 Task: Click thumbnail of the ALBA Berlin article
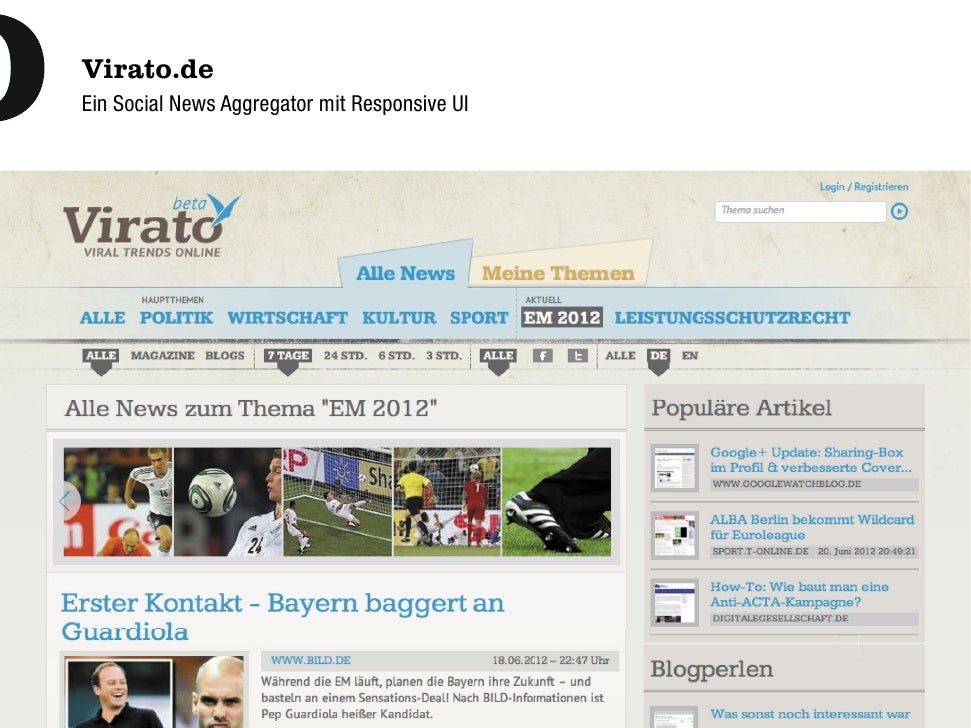(674, 535)
